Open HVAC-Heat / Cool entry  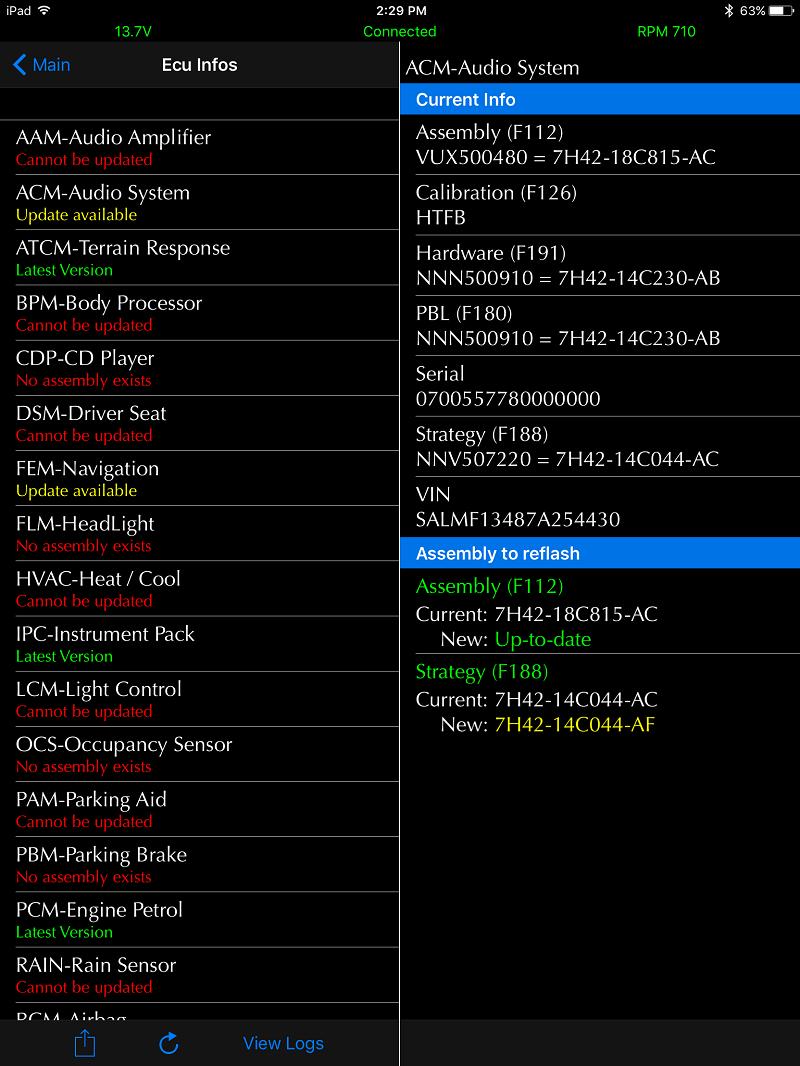(199, 588)
